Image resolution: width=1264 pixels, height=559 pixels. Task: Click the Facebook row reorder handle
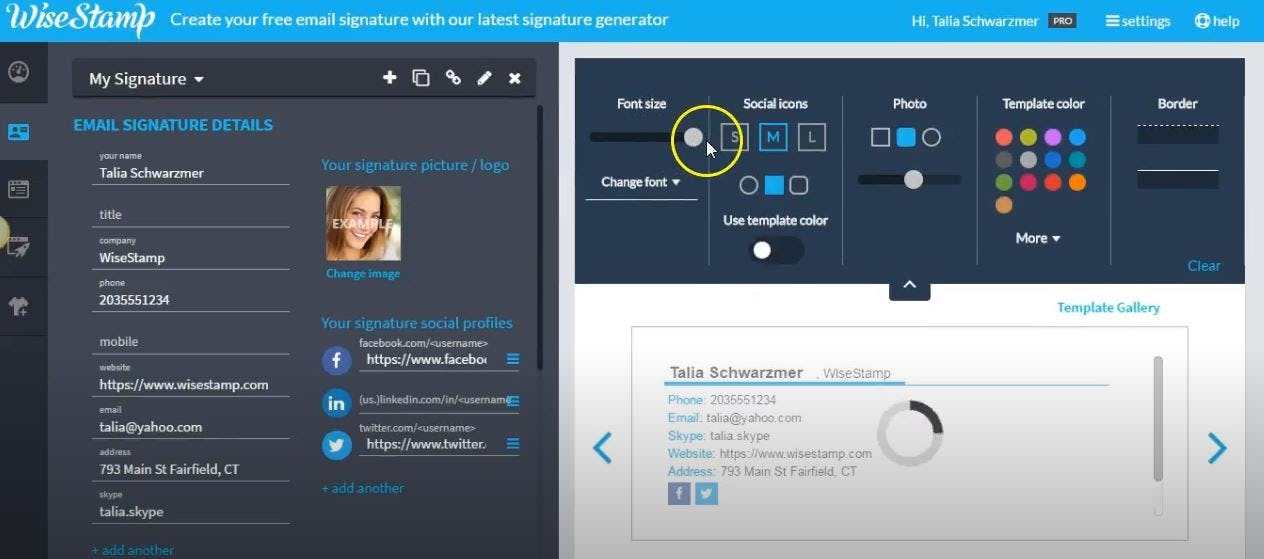513,359
